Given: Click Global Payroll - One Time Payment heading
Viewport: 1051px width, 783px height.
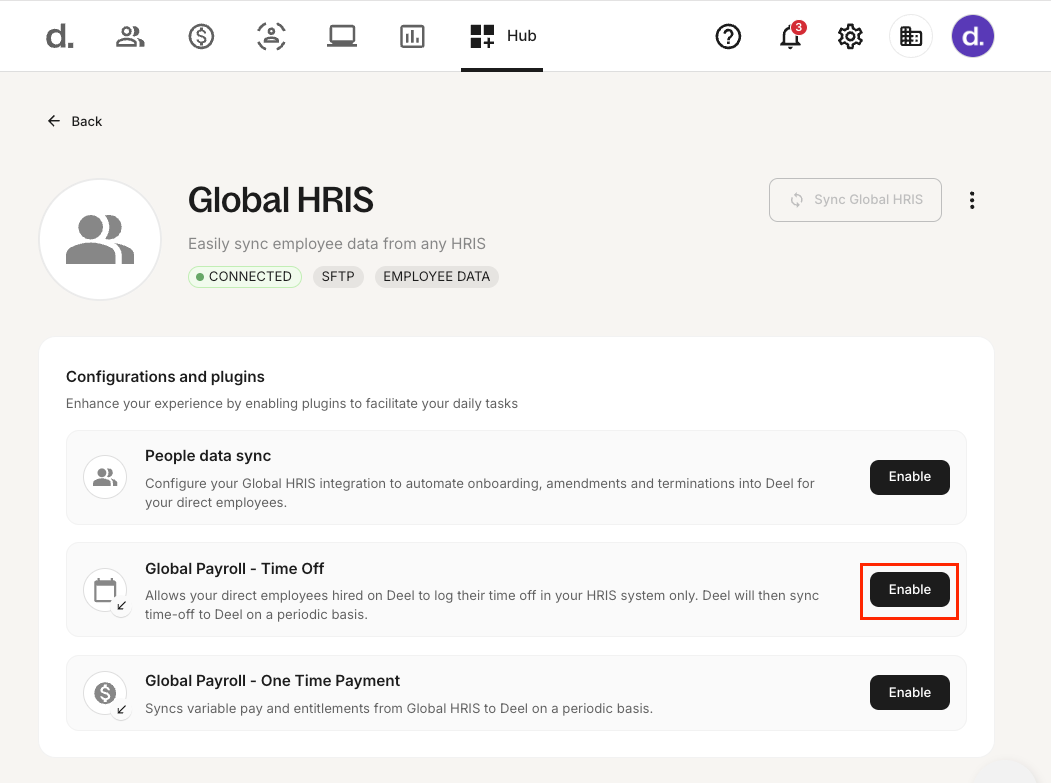Looking at the screenshot, I should click(272, 681).
